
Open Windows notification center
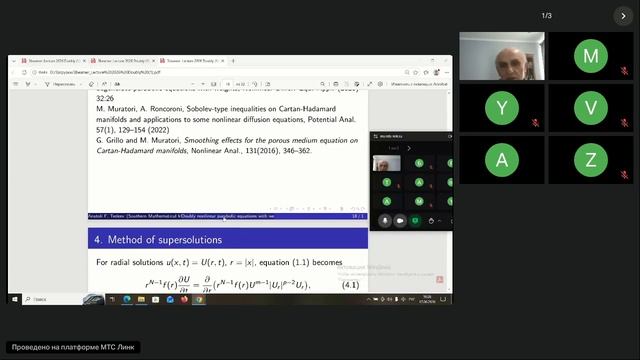443,299
